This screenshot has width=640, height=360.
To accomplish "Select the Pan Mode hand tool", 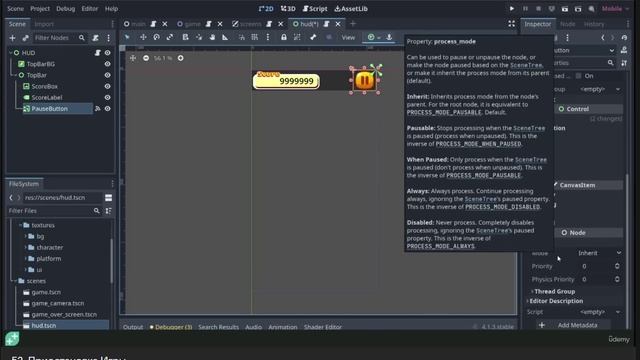I will click(212, 37).
